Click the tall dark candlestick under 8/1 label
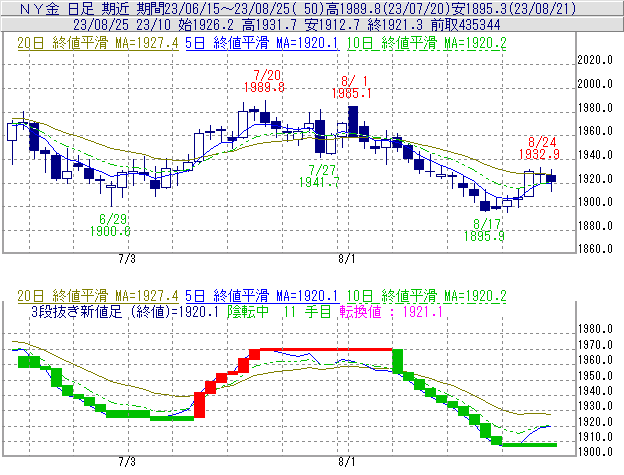Image resolution: width=624 pixels, height=475 pixels. coord(353,121)
